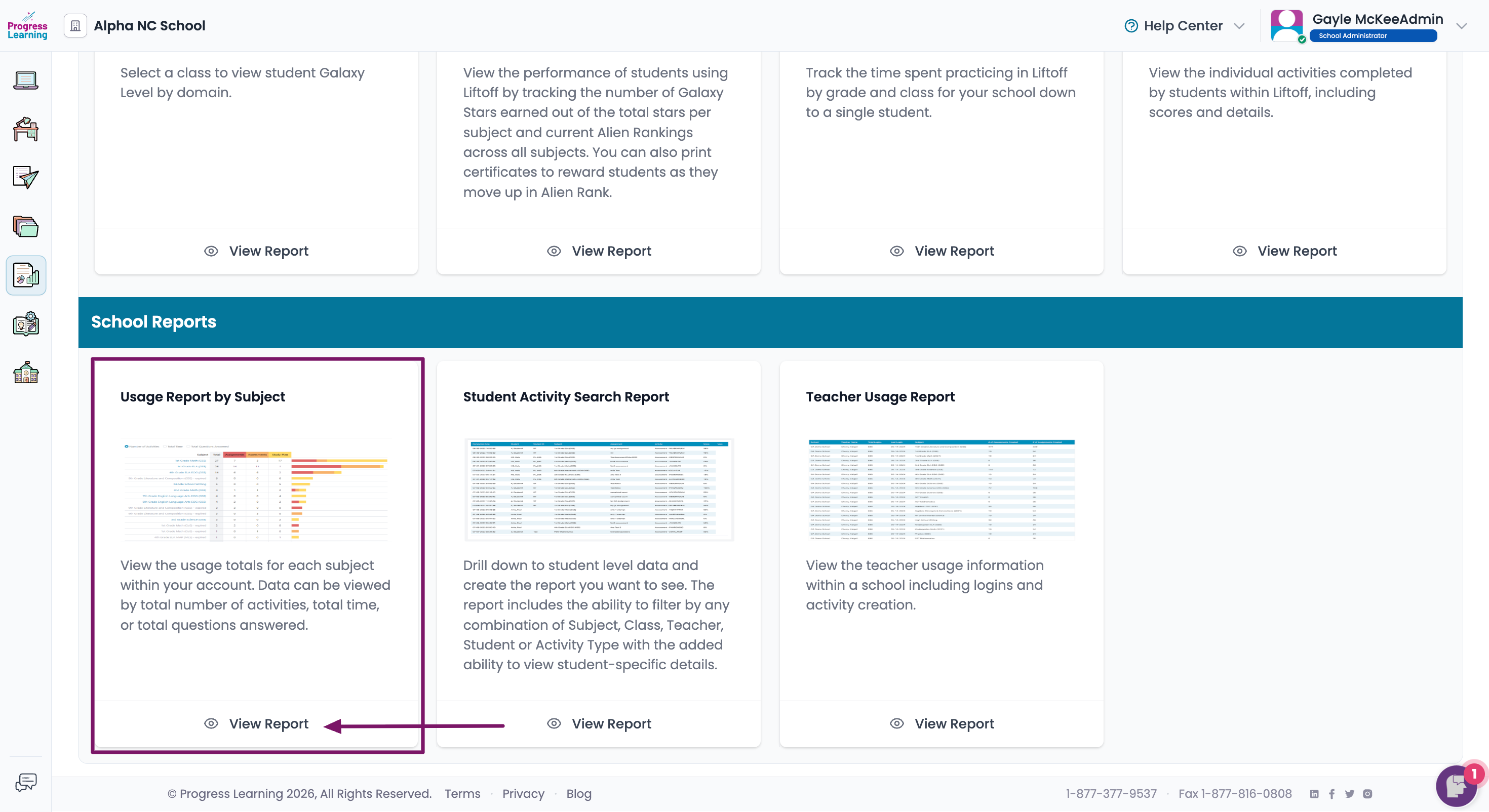Open the laptop icon in the sidebar
Screen dimensions: 1489x812
click(26, 80)
